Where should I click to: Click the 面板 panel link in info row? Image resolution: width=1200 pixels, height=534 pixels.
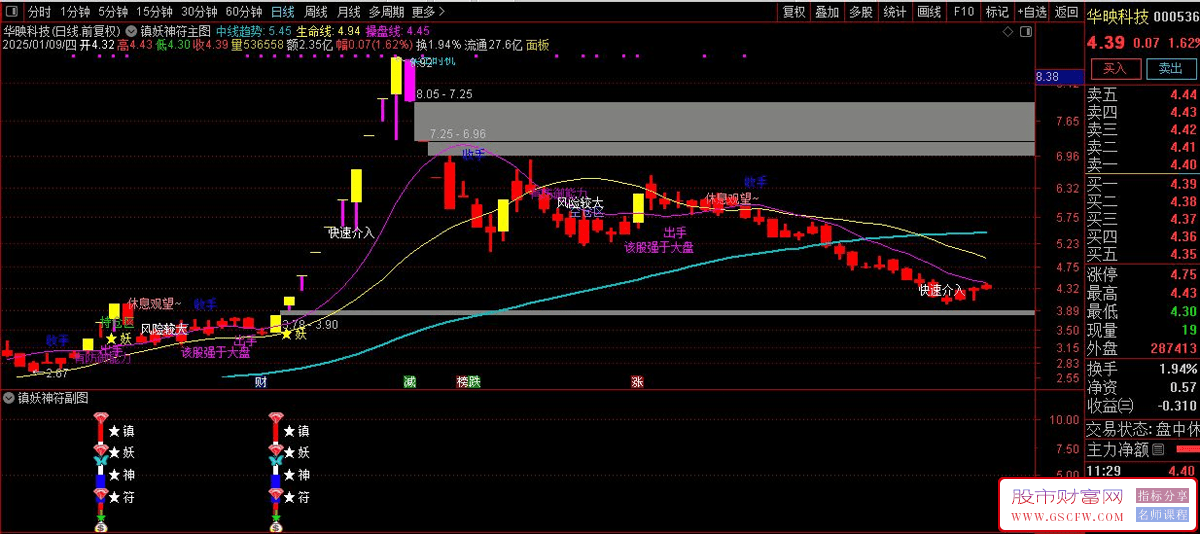click(537, 45)
